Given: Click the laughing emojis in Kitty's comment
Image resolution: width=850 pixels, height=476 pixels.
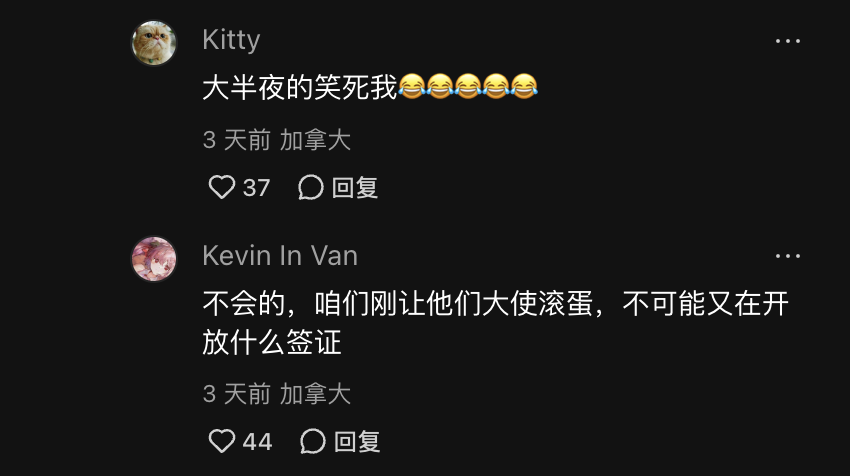Looking at the screenshot, I should coord(468,86).
